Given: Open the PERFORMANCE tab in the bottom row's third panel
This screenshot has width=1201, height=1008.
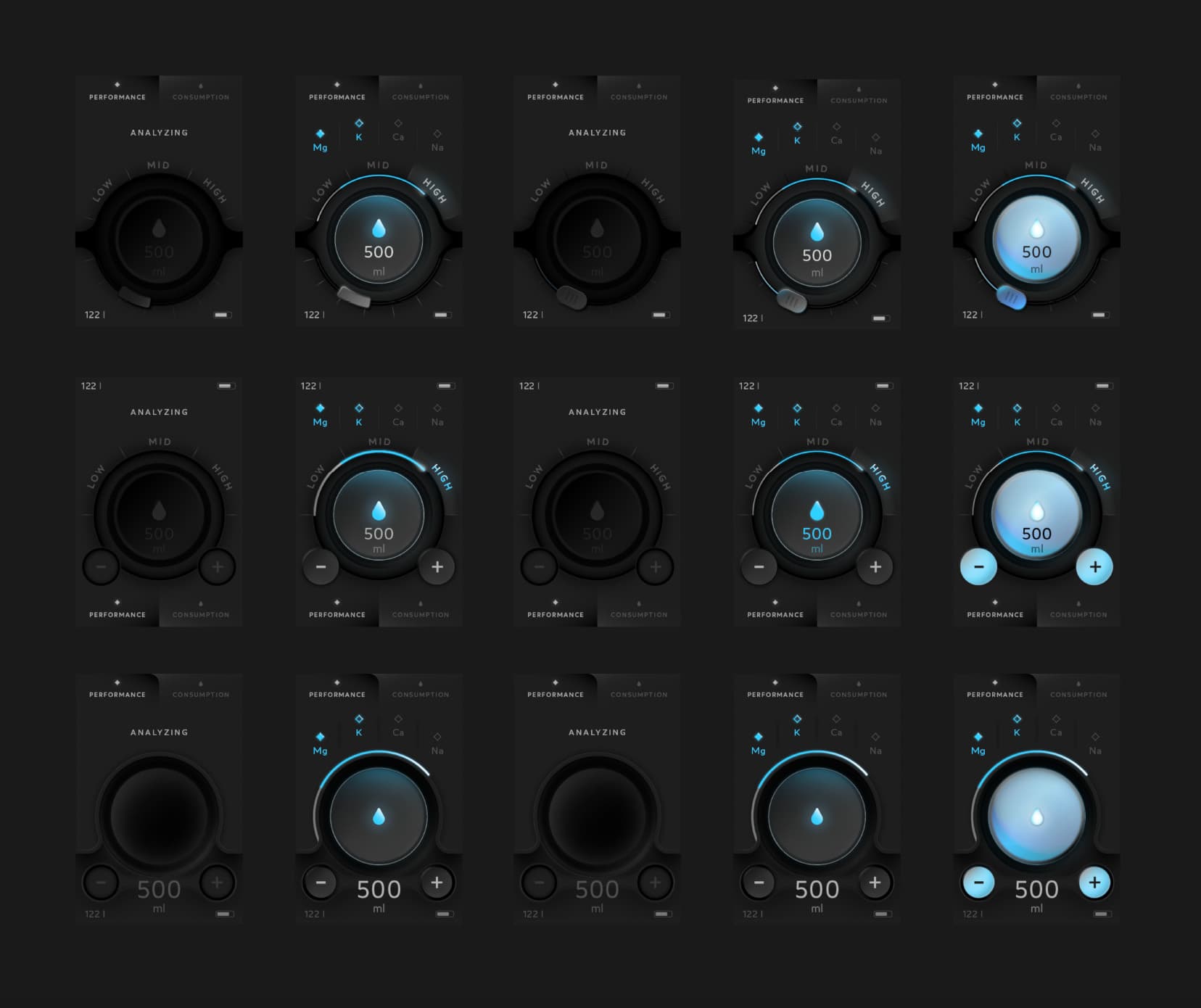Looking at the screenshot, I should (x=556, y=688).
